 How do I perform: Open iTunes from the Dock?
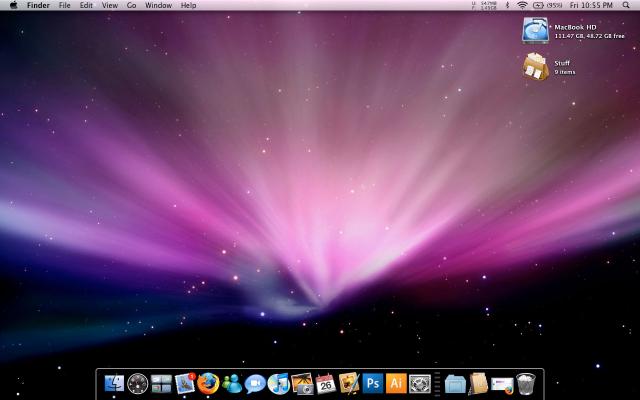(279, 384)
